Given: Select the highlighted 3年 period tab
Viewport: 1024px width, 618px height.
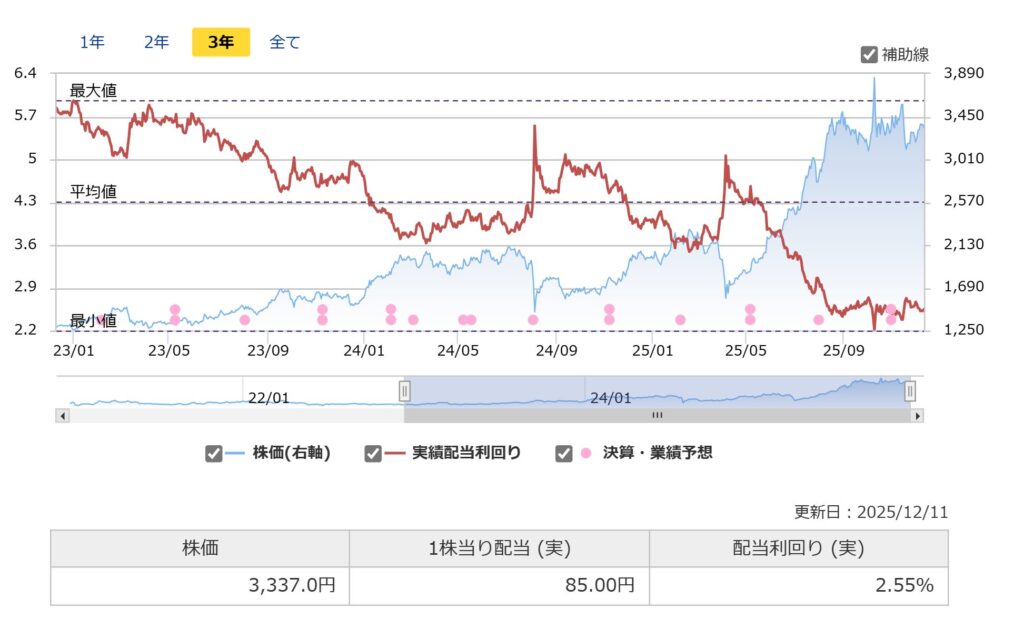Looking at the screenshot, I should (x=219, y=42).
